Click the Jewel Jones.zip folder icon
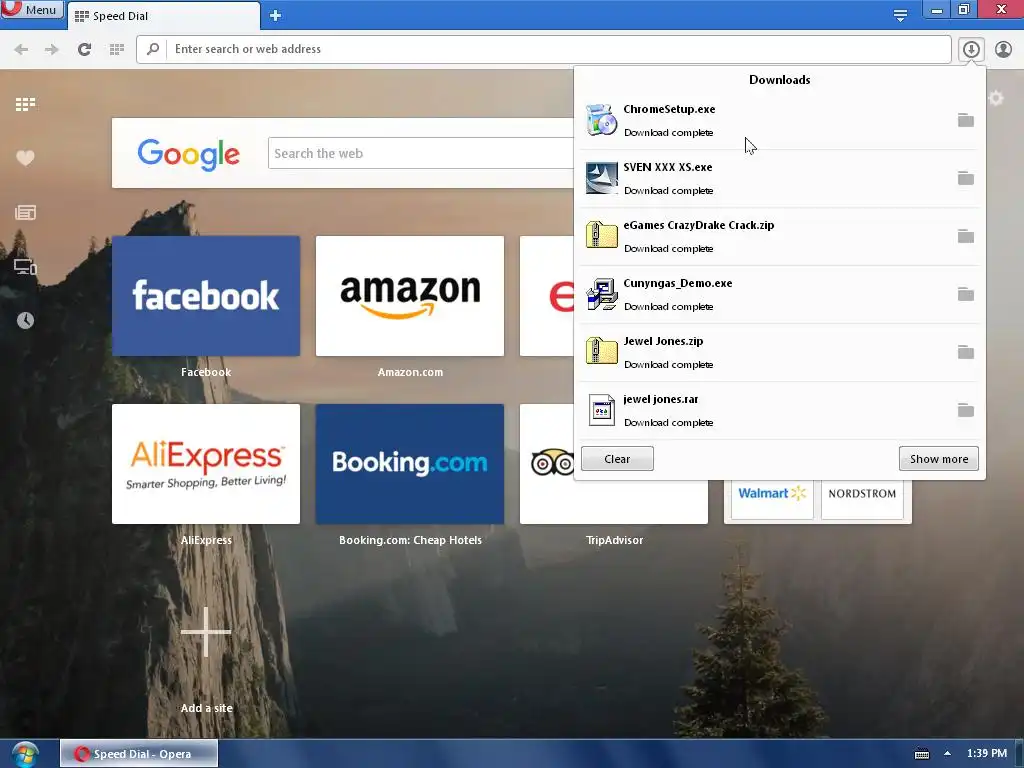The height and width of the screenshot is (768, 1024). [x=601, y=352]
